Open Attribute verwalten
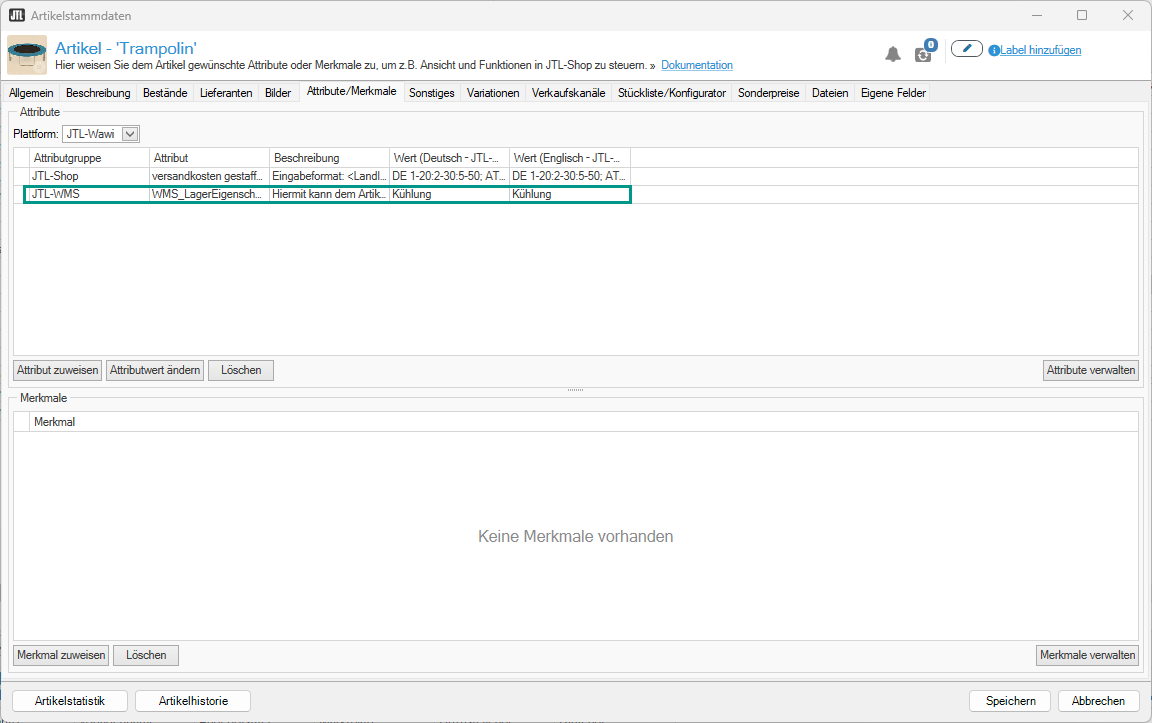 click(1090, 370)
